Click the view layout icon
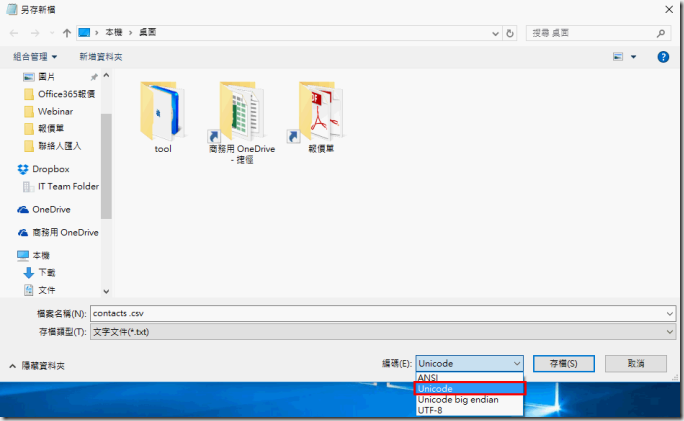684x421 pixels. [x=618, y=57]
